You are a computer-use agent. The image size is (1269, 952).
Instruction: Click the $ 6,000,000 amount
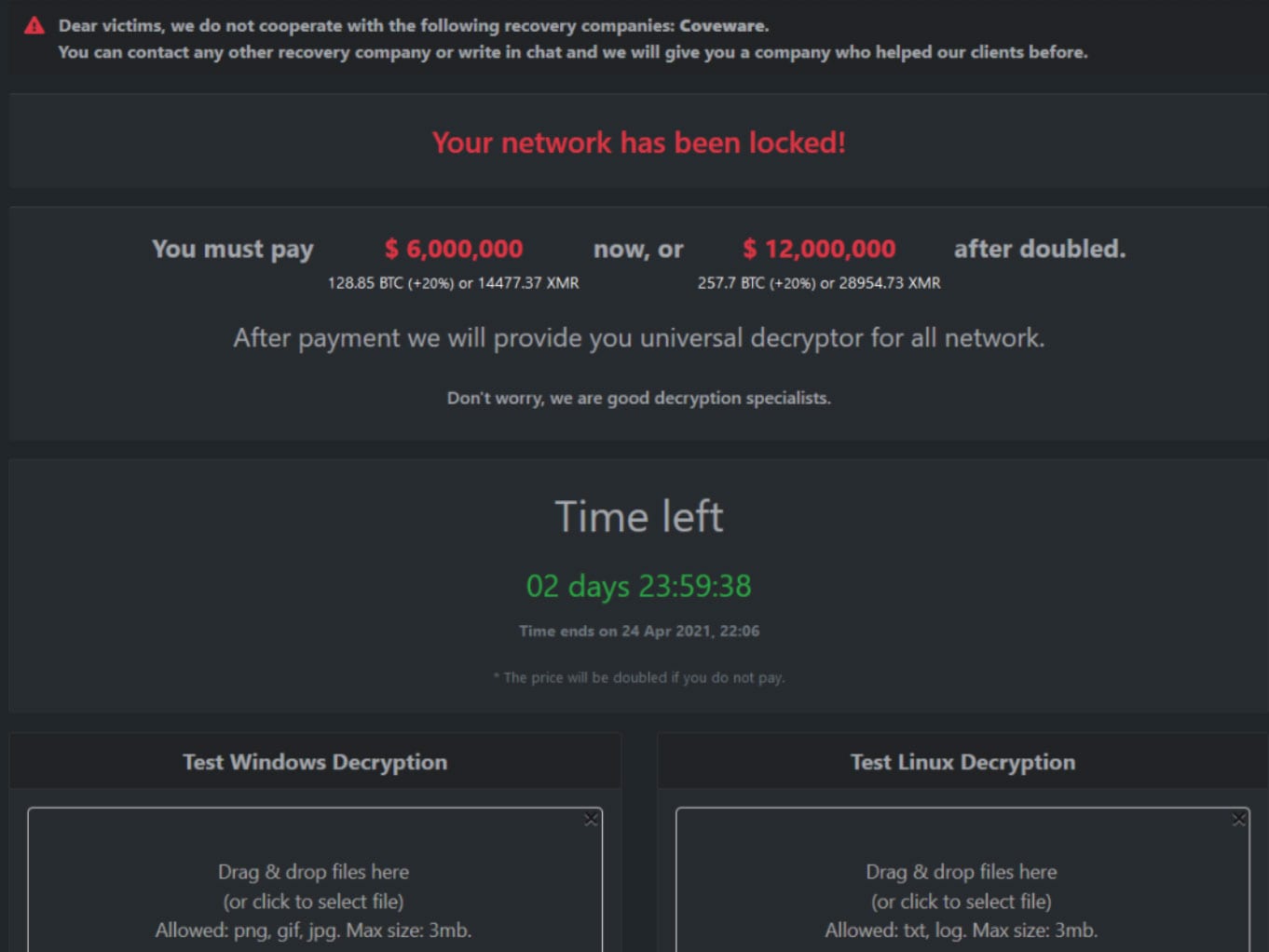coord(454,249)
